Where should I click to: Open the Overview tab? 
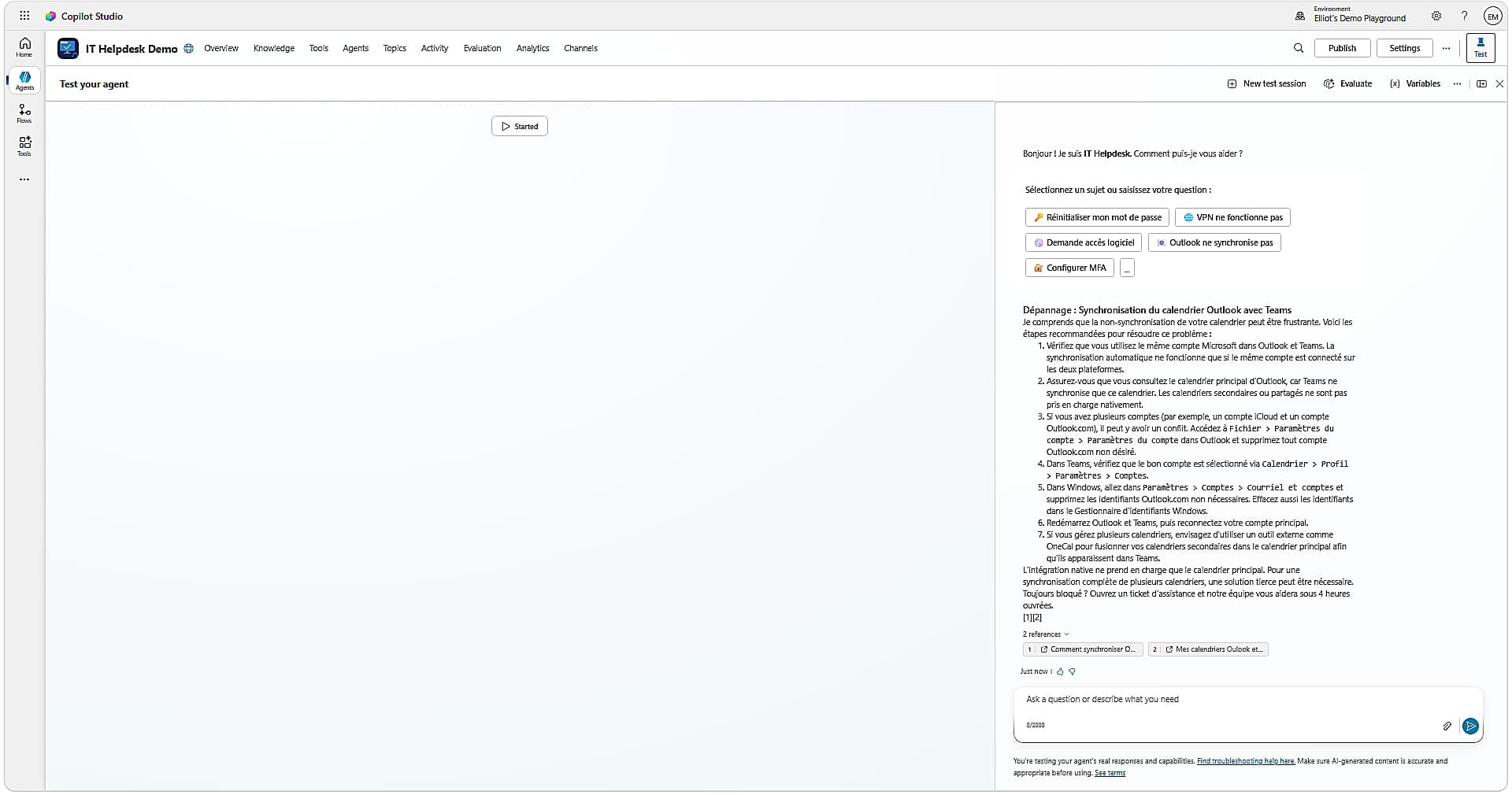coord(221,48)
